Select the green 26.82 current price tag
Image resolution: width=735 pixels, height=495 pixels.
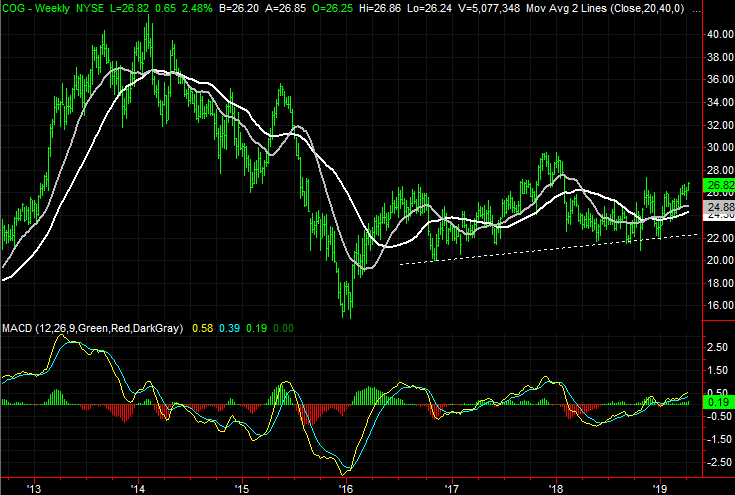coord(715,185)
